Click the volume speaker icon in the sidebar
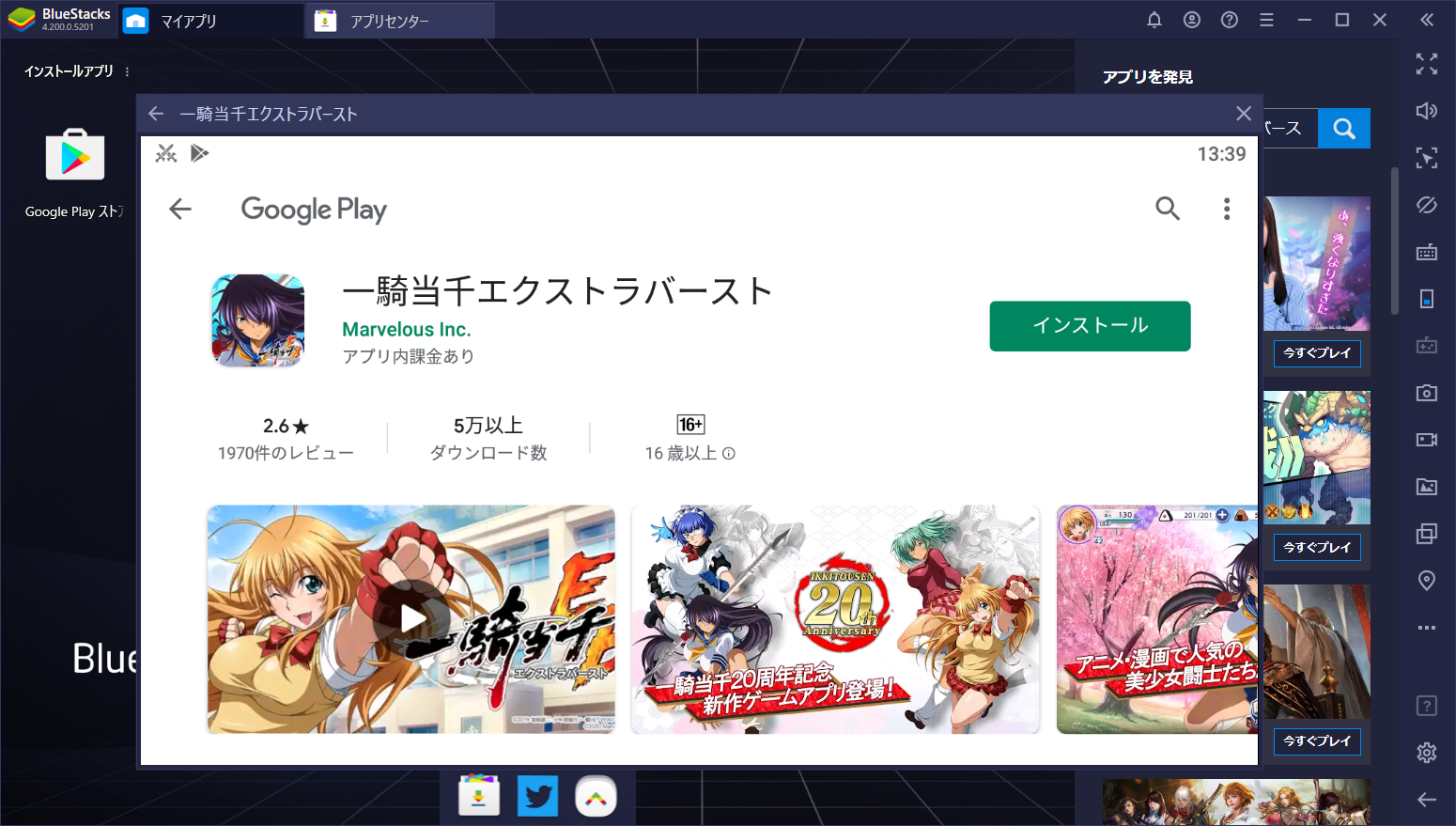The width and height of the screenshot is (1456, 826). 1427,111
